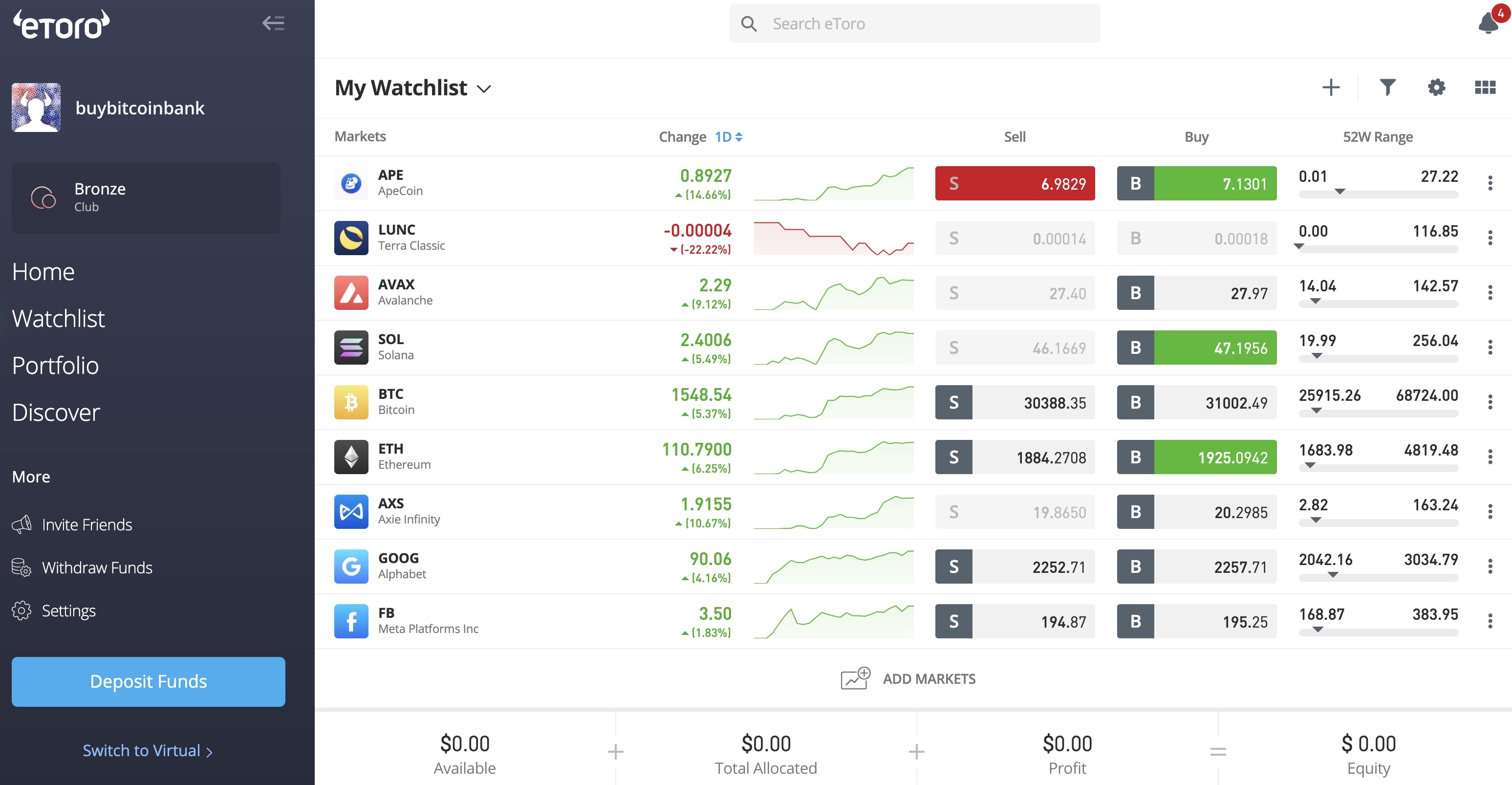Image resolution: width=1512 pixels, height=785 pixels.
Task: Click the Switch to Virtual link
Action: click(147, 750)
